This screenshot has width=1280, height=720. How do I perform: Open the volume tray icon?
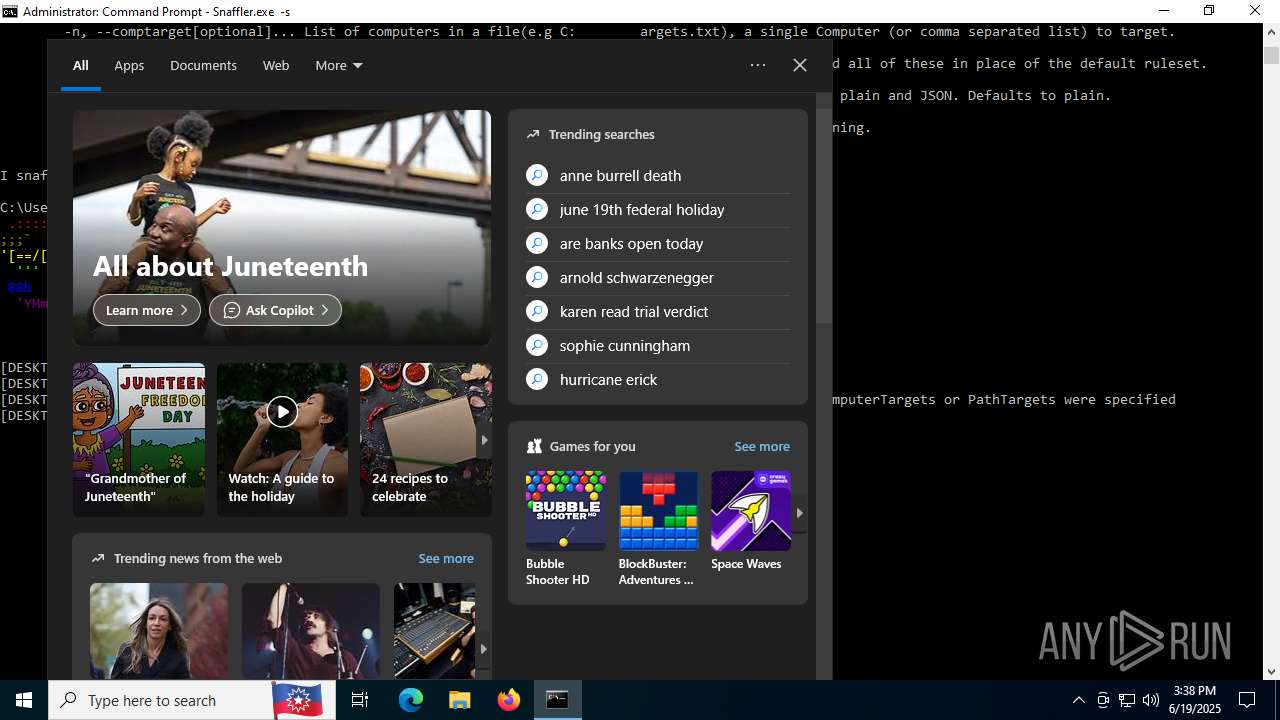point(1151,700)
